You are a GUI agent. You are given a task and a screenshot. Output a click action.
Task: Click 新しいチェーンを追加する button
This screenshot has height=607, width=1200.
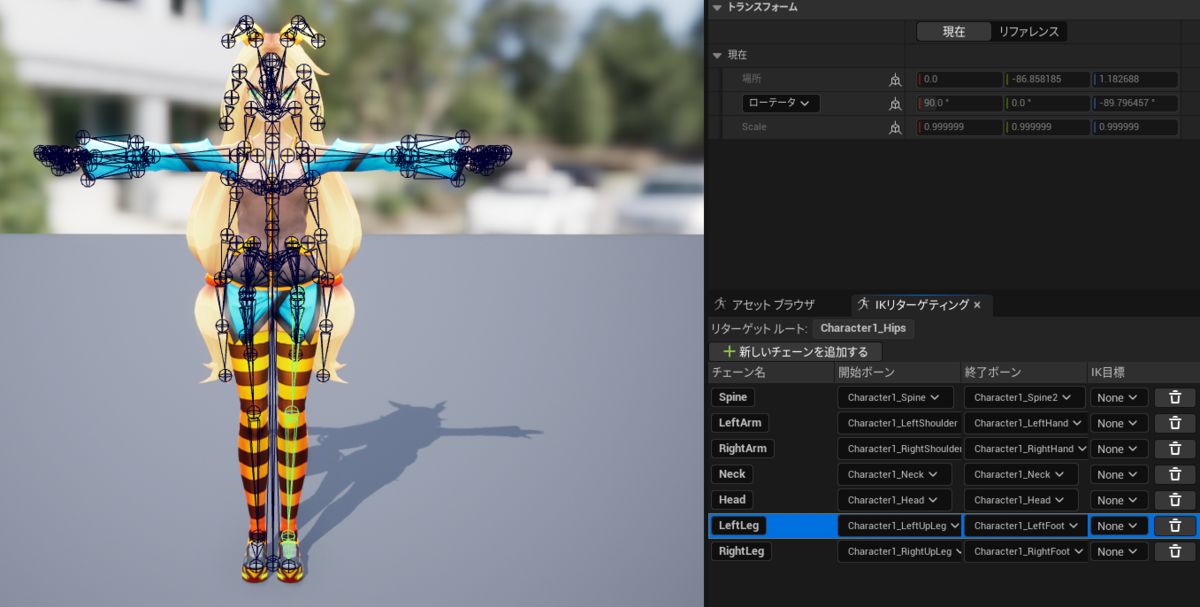796,352
